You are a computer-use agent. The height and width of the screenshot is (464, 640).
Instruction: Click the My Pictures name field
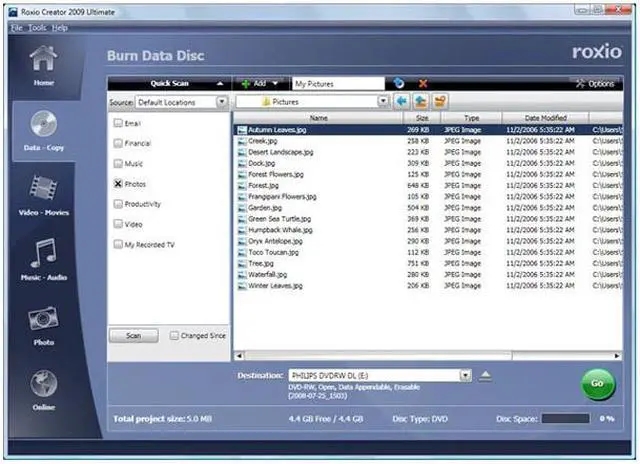coord(337,84)
